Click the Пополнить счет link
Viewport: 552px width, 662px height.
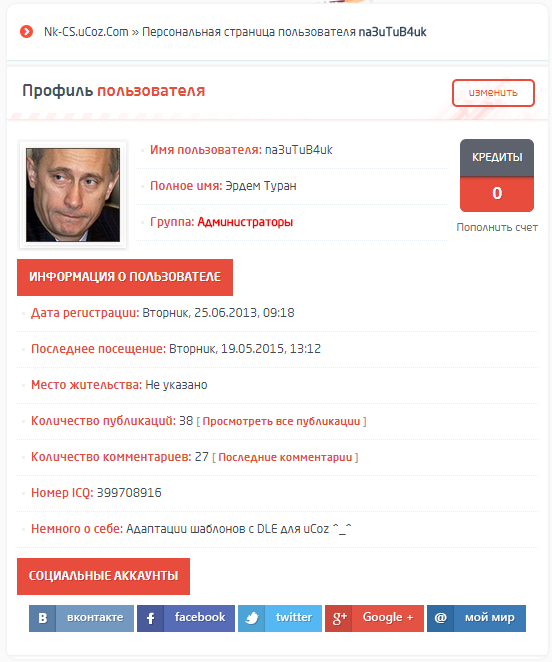pyautogui.click(x=497, y=228)
